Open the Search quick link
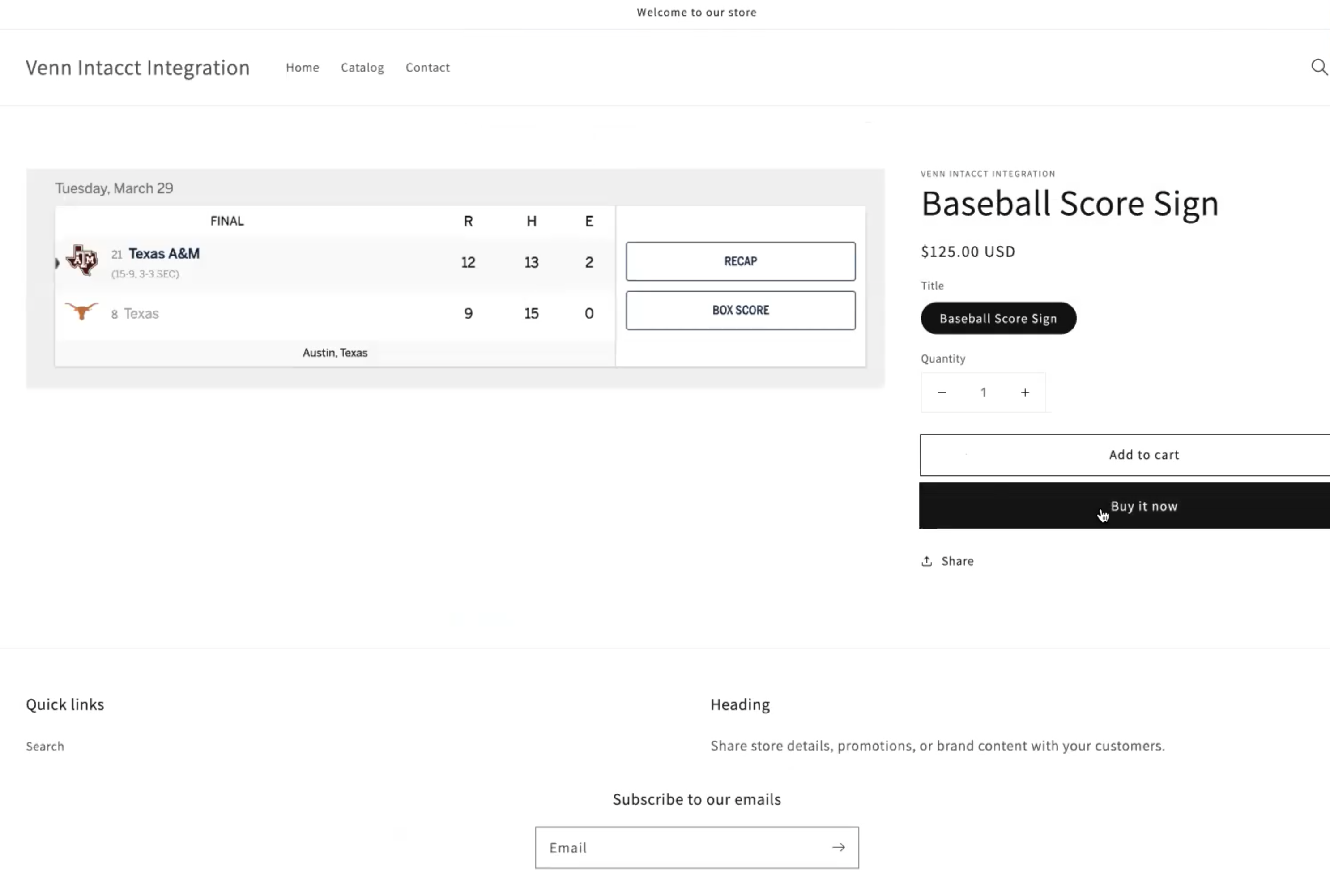 45,746
